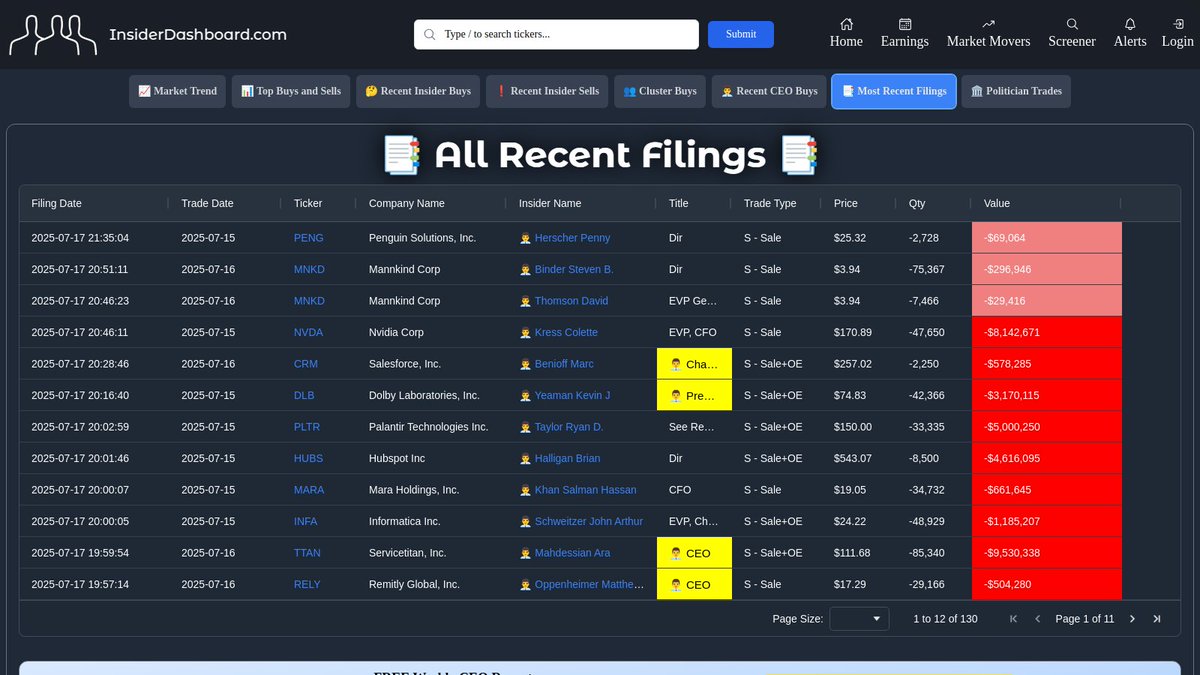
Task: Click the Submit button
Action: coord(741,34)
